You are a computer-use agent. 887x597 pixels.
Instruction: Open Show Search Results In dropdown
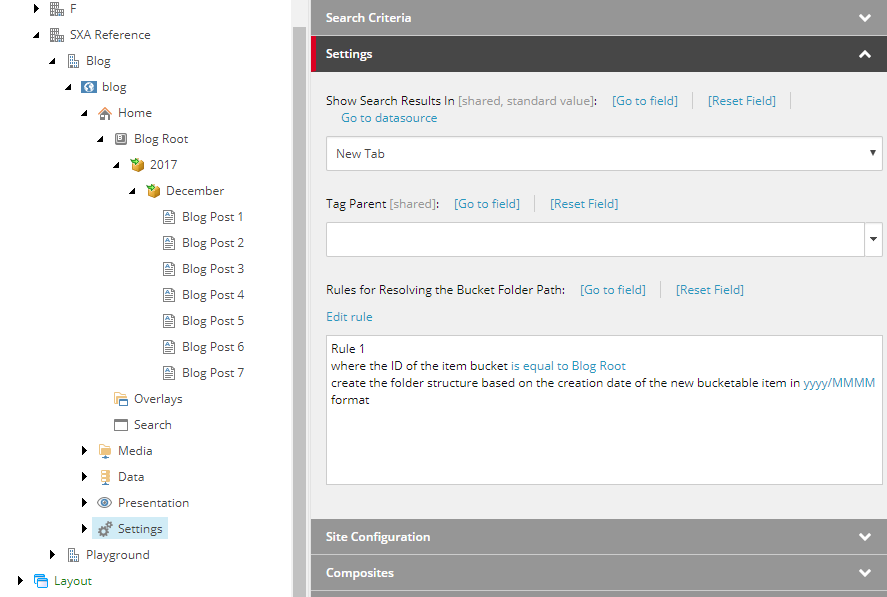(604, 153)
